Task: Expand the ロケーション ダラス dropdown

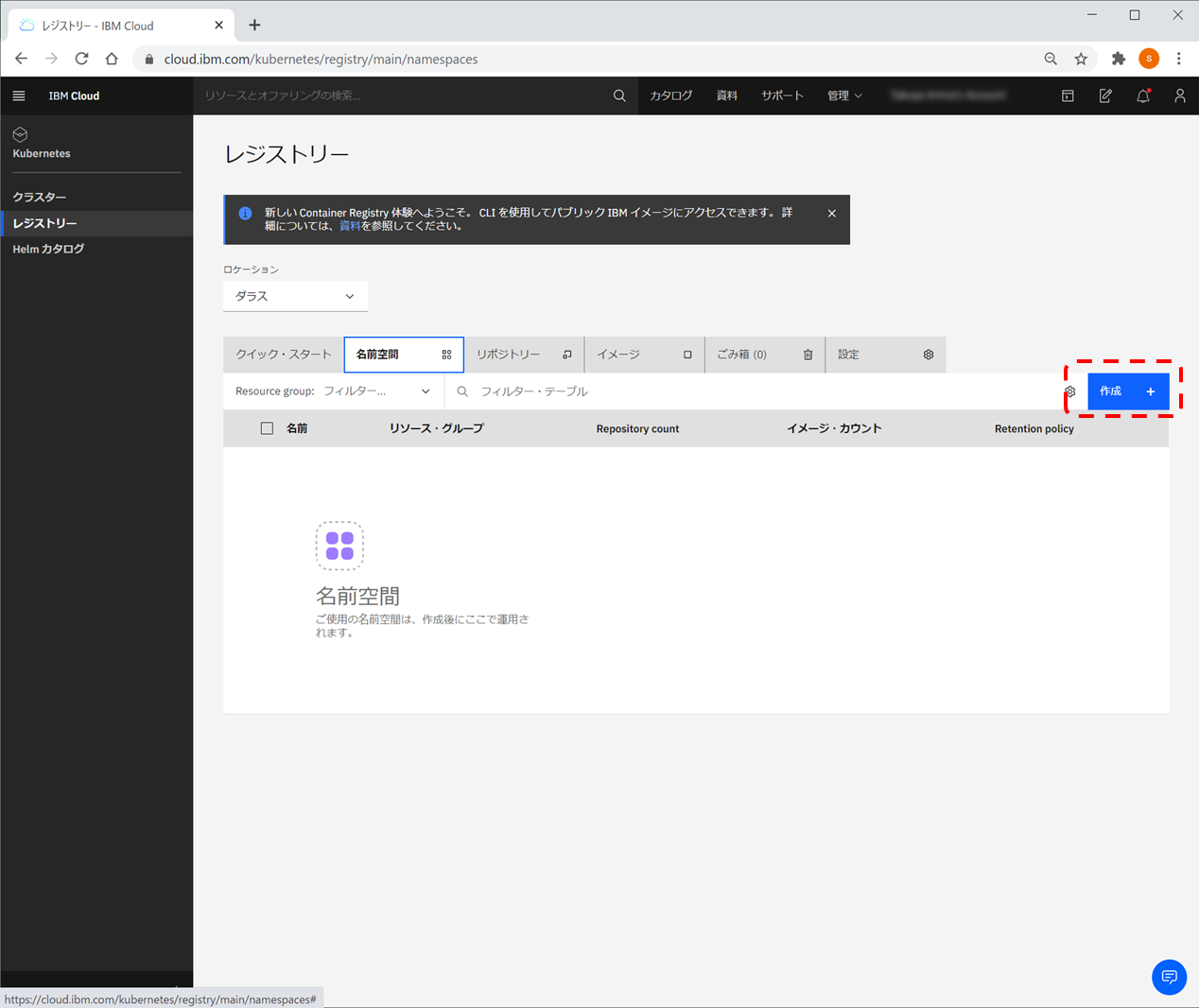Action: tap(295, 296)
